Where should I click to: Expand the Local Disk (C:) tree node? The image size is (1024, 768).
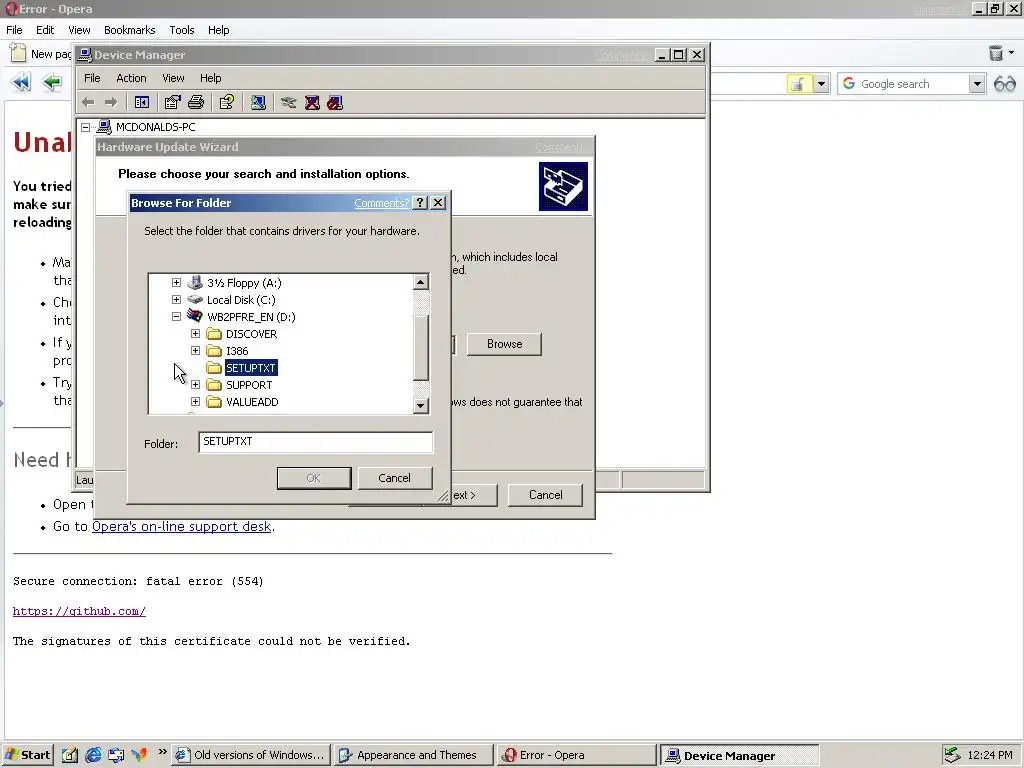pos(176,300)
